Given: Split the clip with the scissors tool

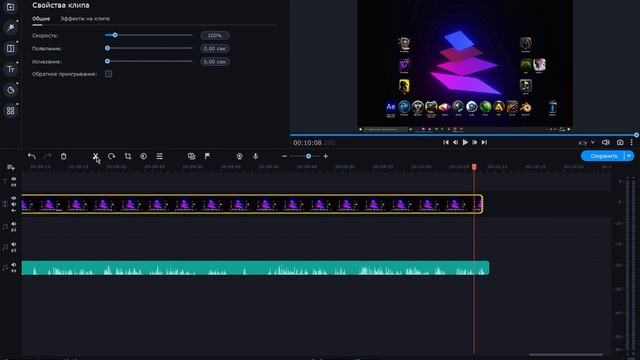Looking at the screenshot, I should coord(95,156).
